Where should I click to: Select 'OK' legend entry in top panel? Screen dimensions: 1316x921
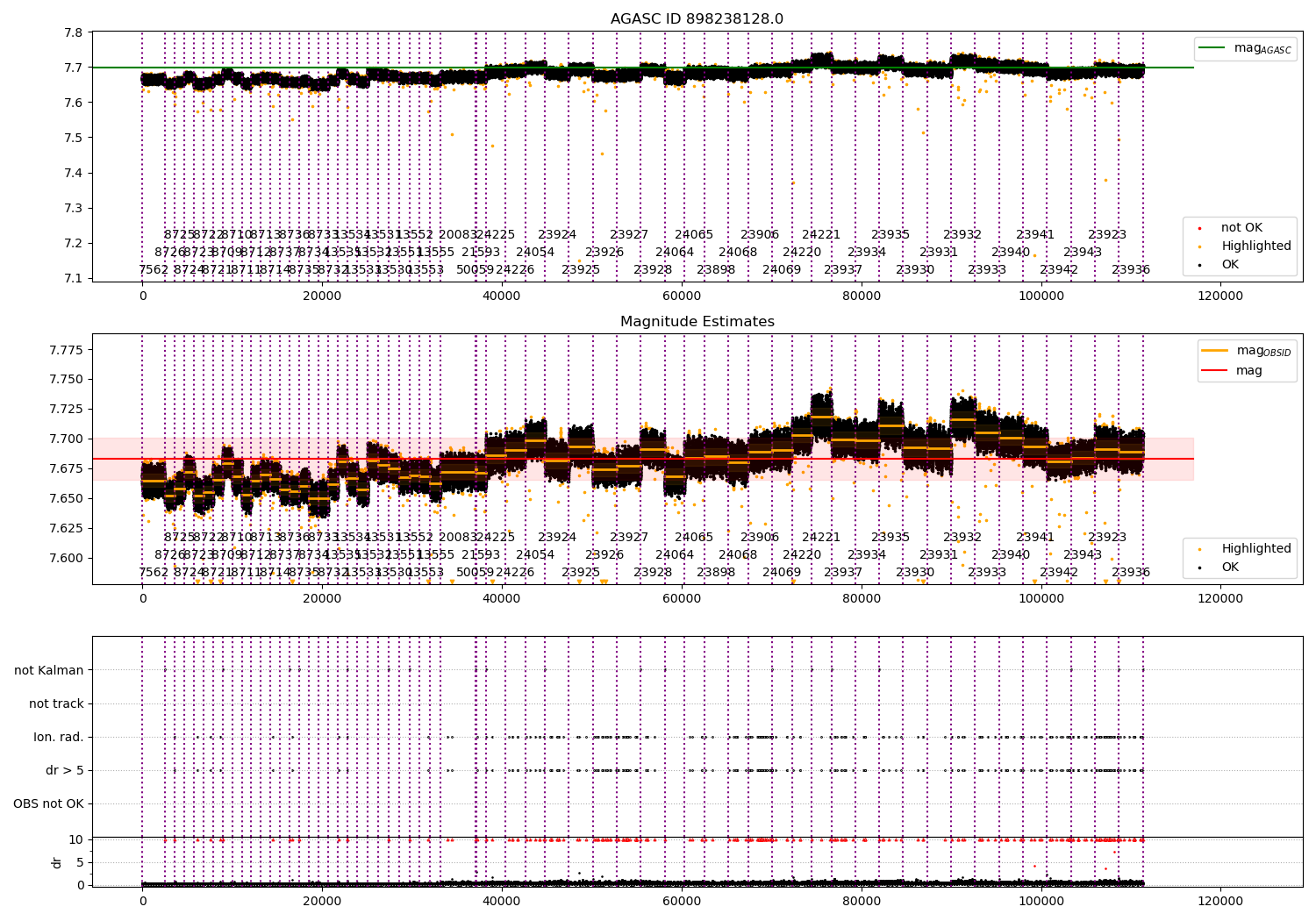pos(1230,264)
